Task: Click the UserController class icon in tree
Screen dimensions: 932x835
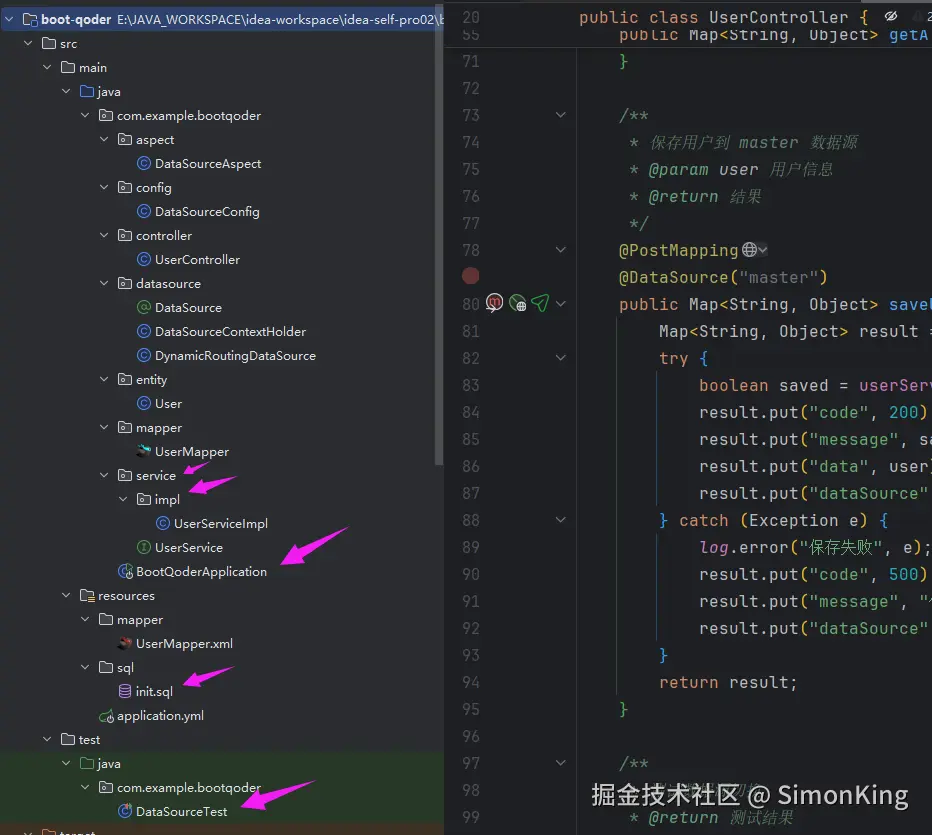Action: coord(143,260)
